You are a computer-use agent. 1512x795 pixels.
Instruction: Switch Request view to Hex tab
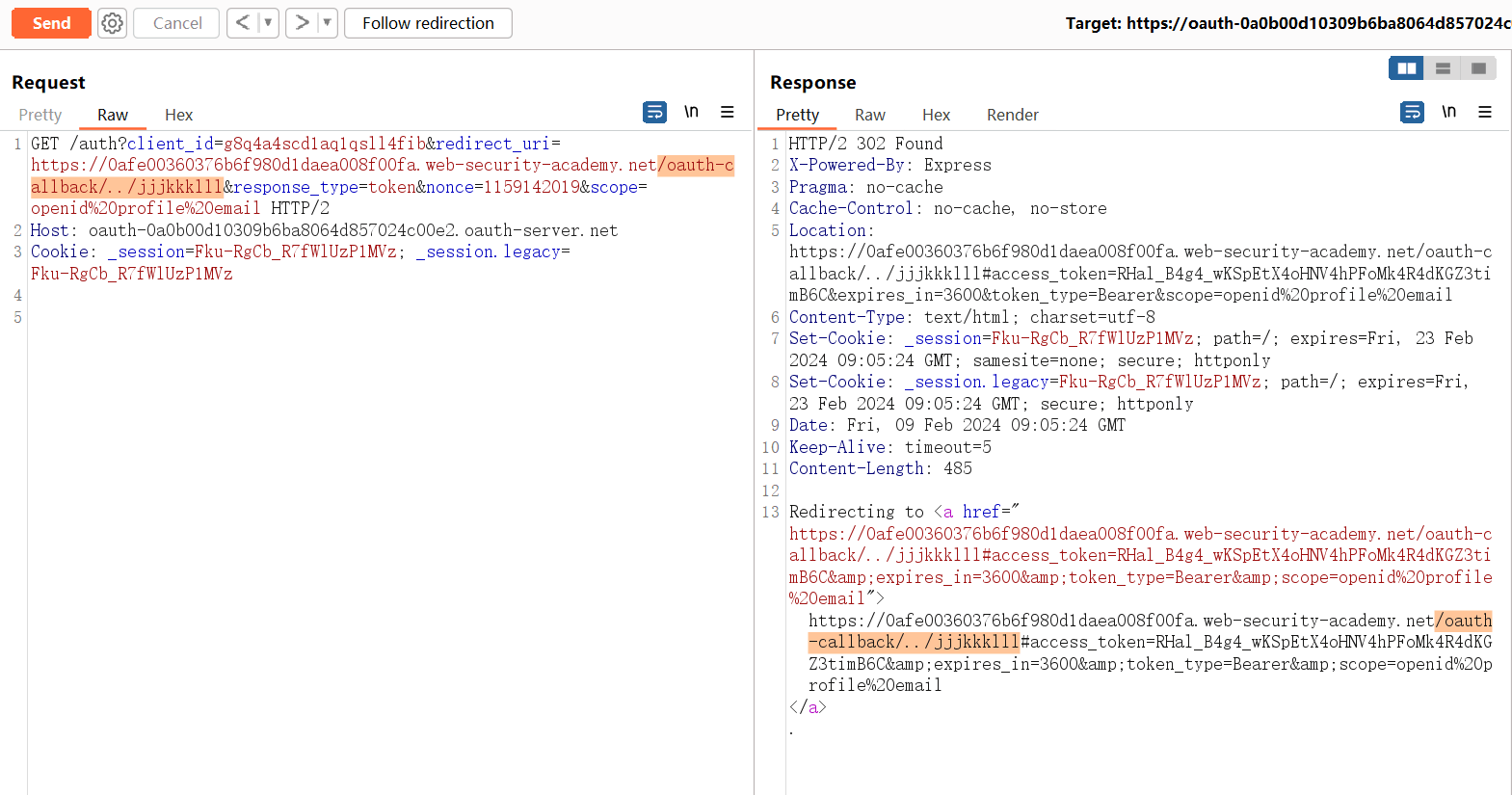click(178, 115)
